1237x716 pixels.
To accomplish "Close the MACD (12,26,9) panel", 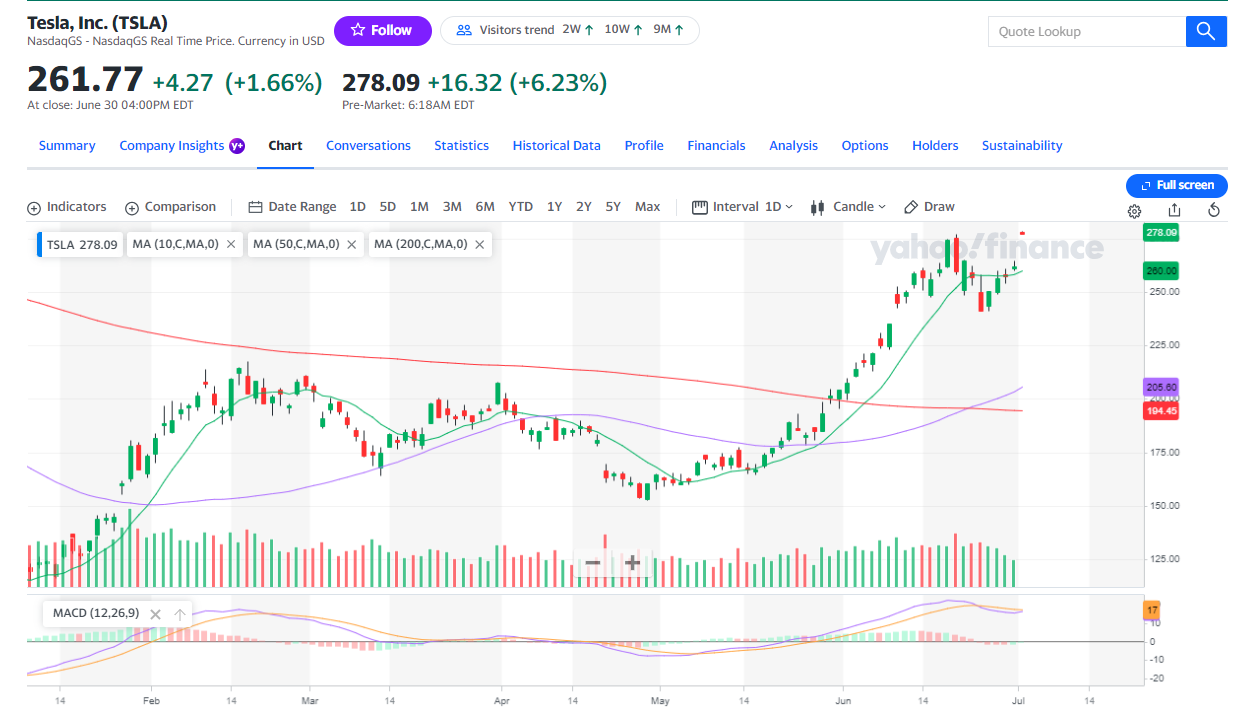I will 155,614.
